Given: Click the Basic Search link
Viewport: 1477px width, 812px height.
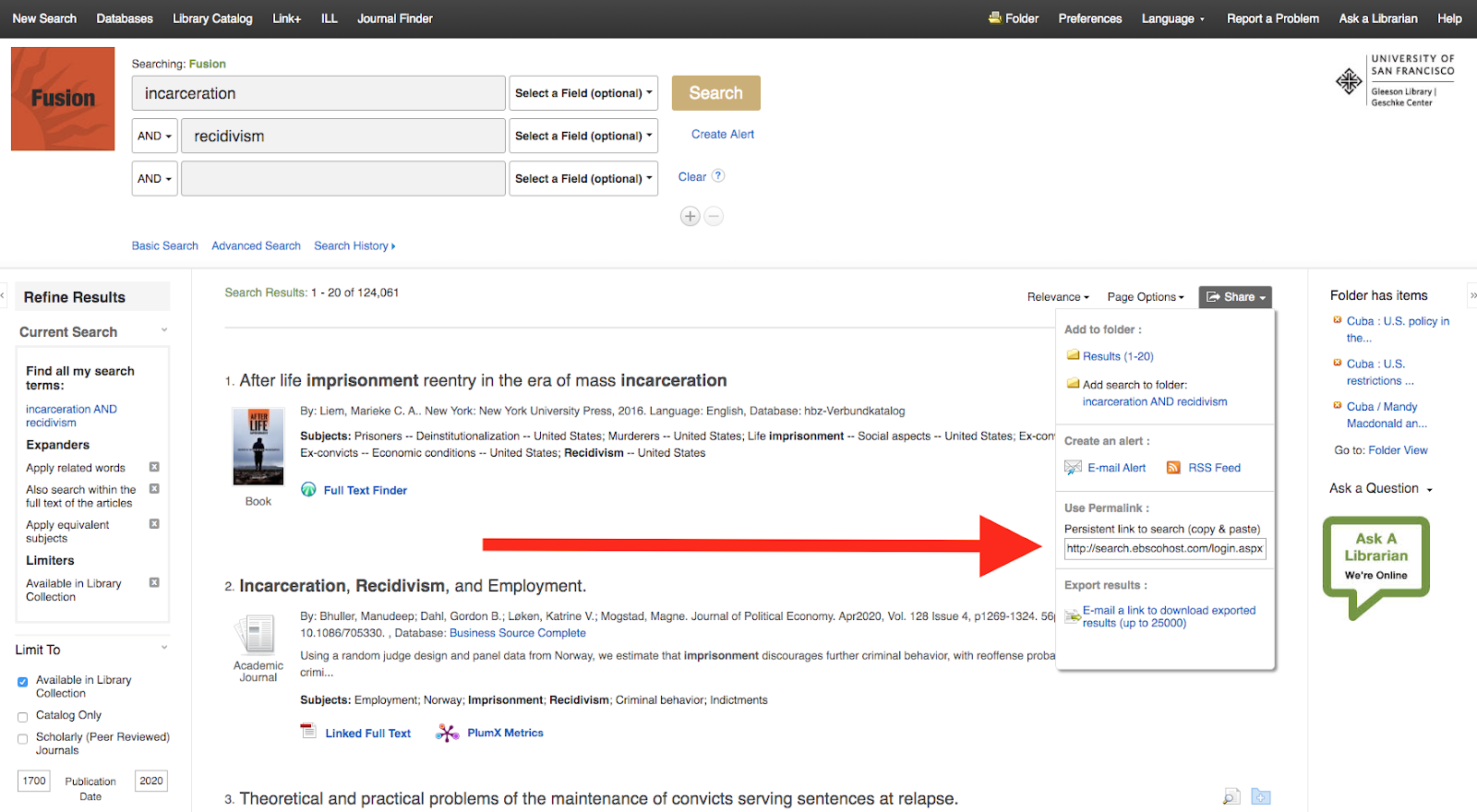Looking at the screenshot, I should (165, 245).
